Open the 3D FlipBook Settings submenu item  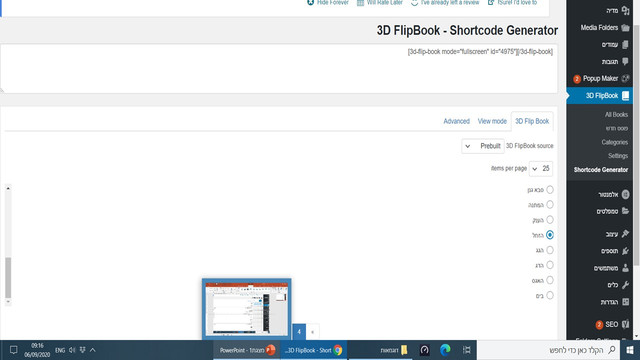[x=618, y=156]
